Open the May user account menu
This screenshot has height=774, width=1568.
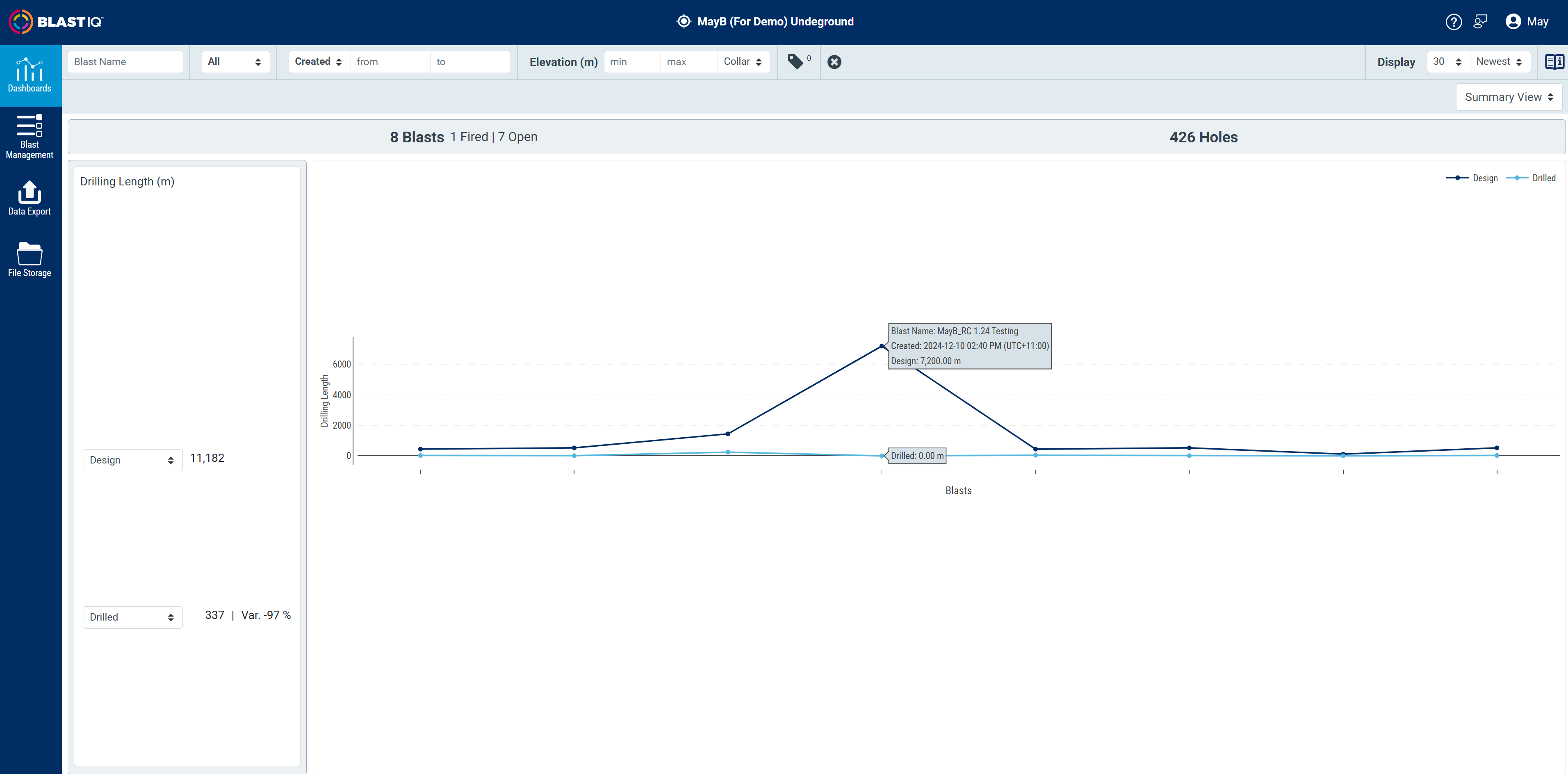coord(1527,22)
